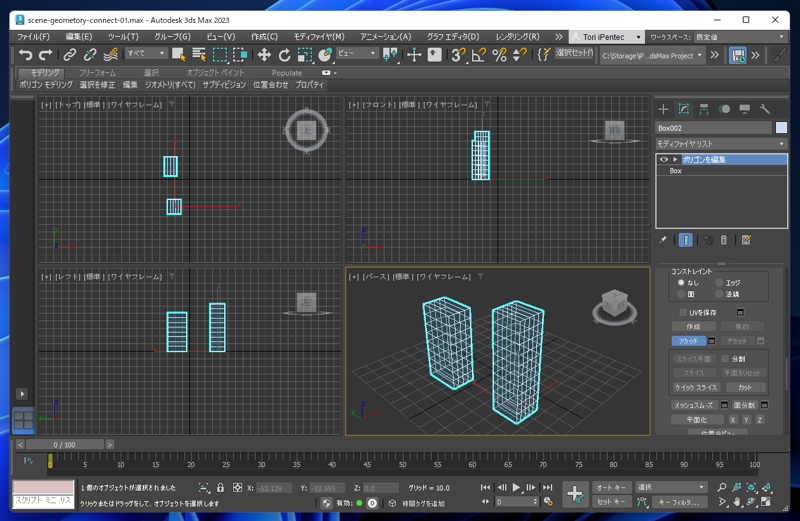This screenshot has height=521, width=800.
Task: Open the 選択 key filter dropdown
Action: 671,487
